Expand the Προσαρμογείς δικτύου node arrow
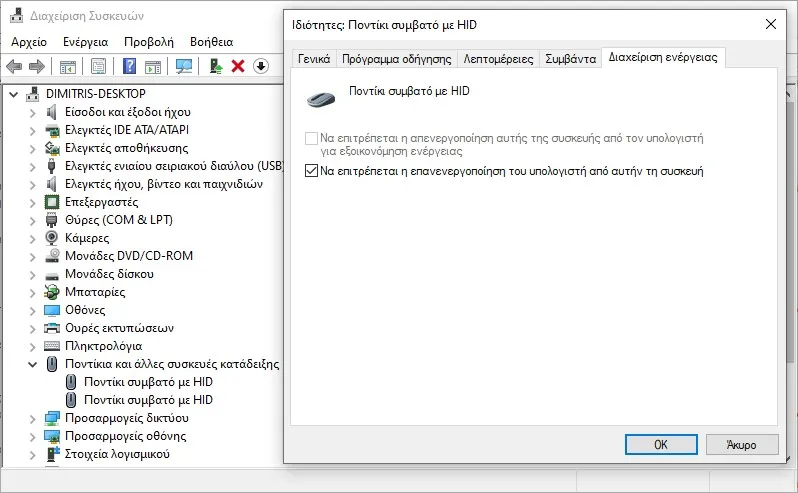Image resolution: width=798 pixels, height=493 pixels. coord(33,419)
